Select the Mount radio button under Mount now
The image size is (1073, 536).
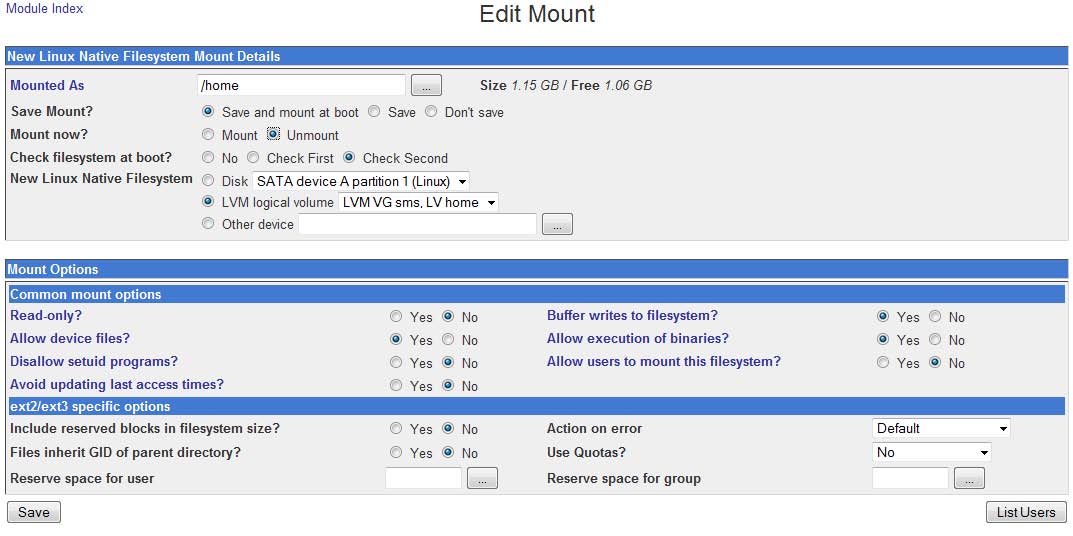(208, 135)
